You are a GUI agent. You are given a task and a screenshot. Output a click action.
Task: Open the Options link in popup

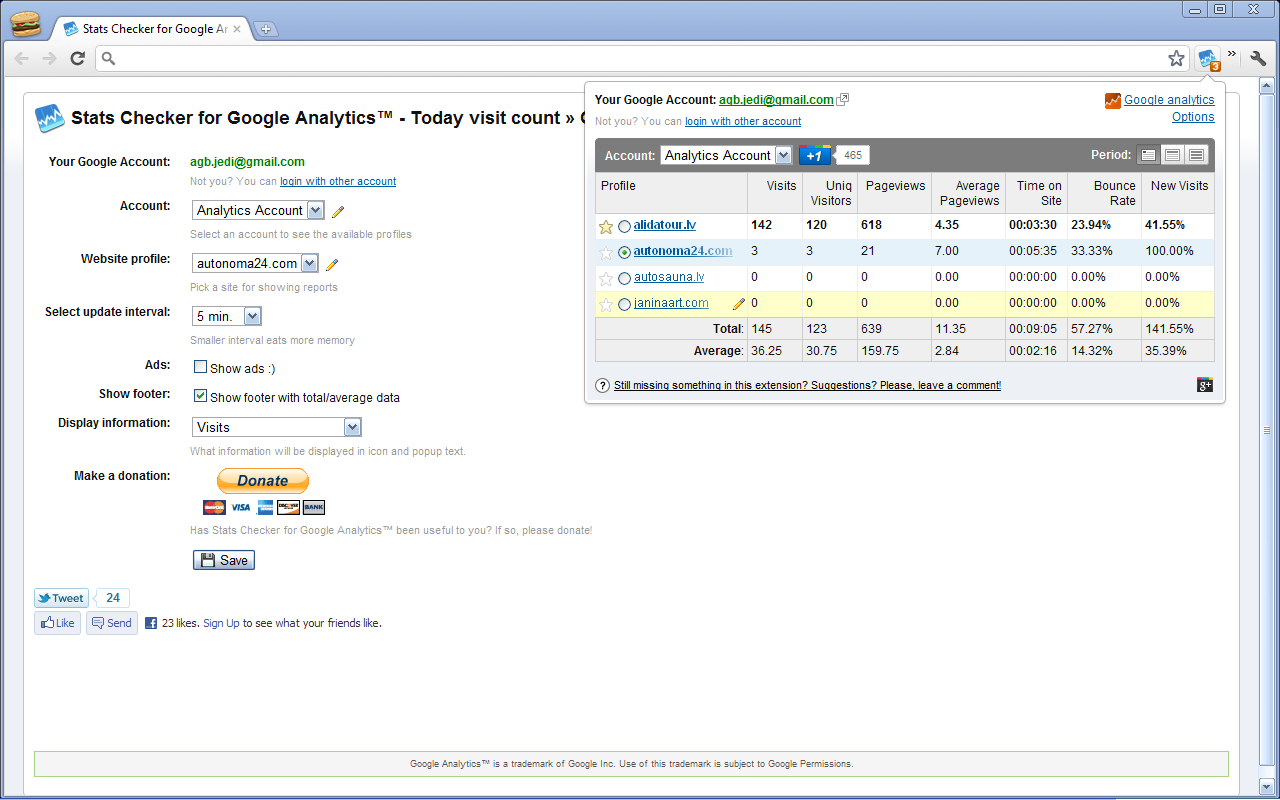pyautogui.click(x=1193, y=117)
